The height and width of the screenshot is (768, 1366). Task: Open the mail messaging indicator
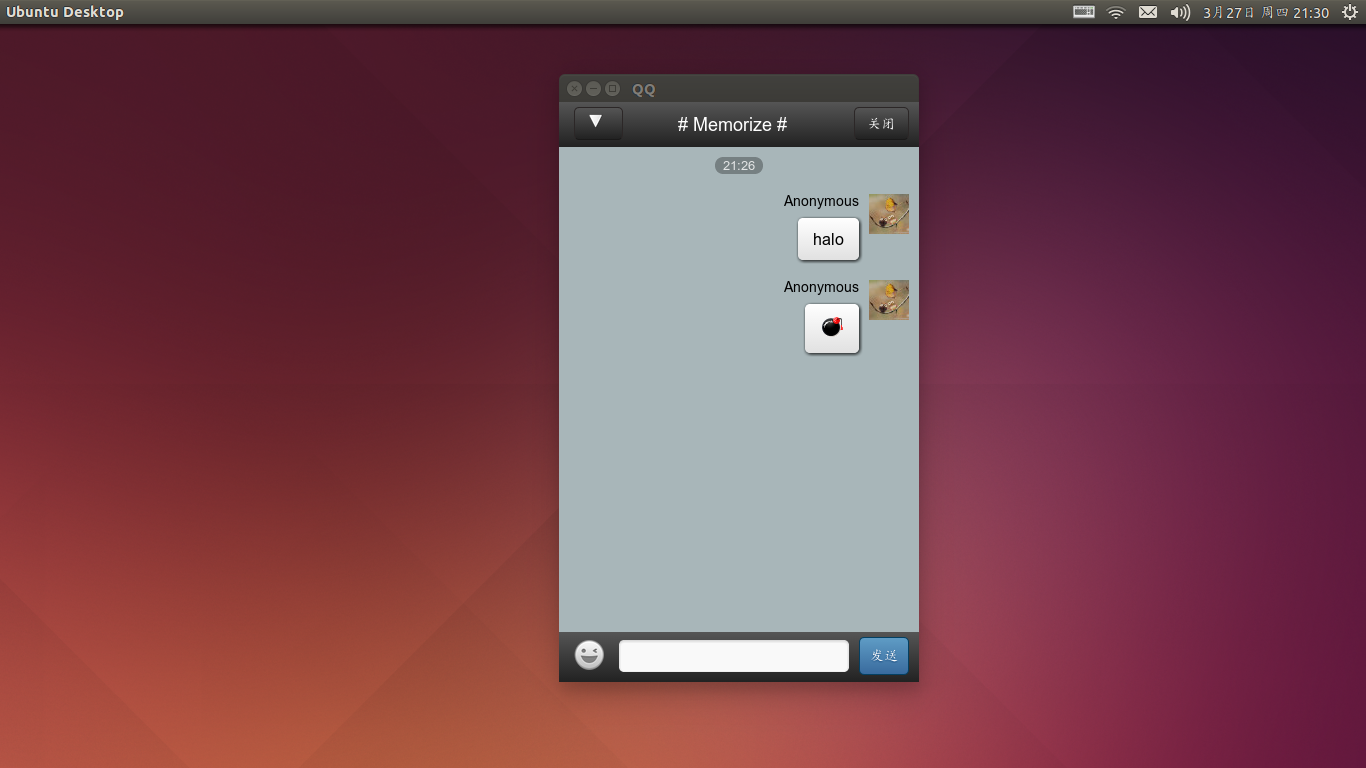1148,12
